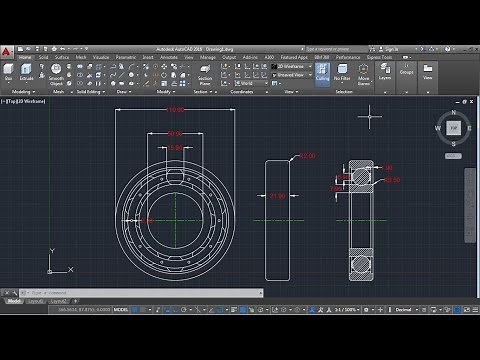Toggle snap mode in status bar

tap(143, 310)
